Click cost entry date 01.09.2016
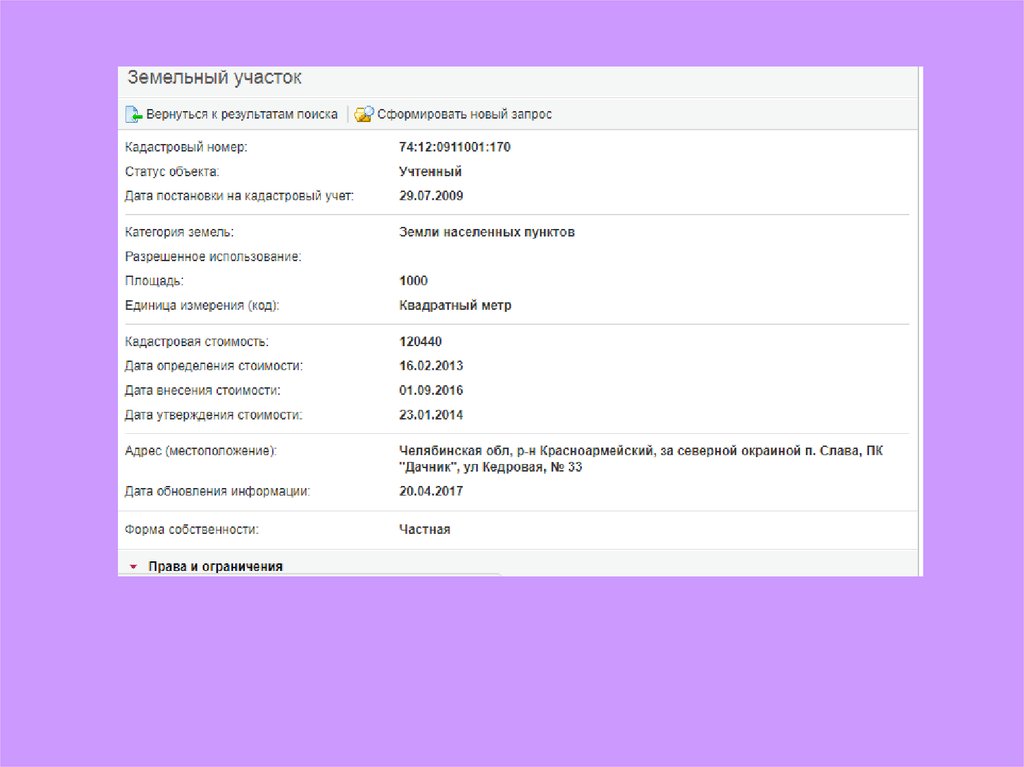 click(431, 391)
